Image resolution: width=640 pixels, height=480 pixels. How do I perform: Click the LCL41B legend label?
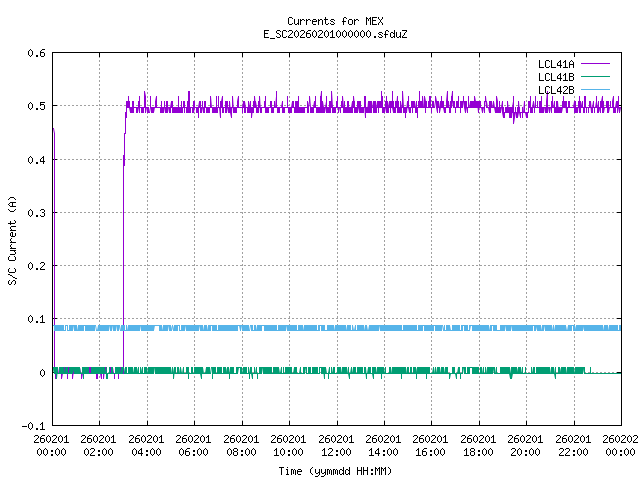click(x=557, y=77)
